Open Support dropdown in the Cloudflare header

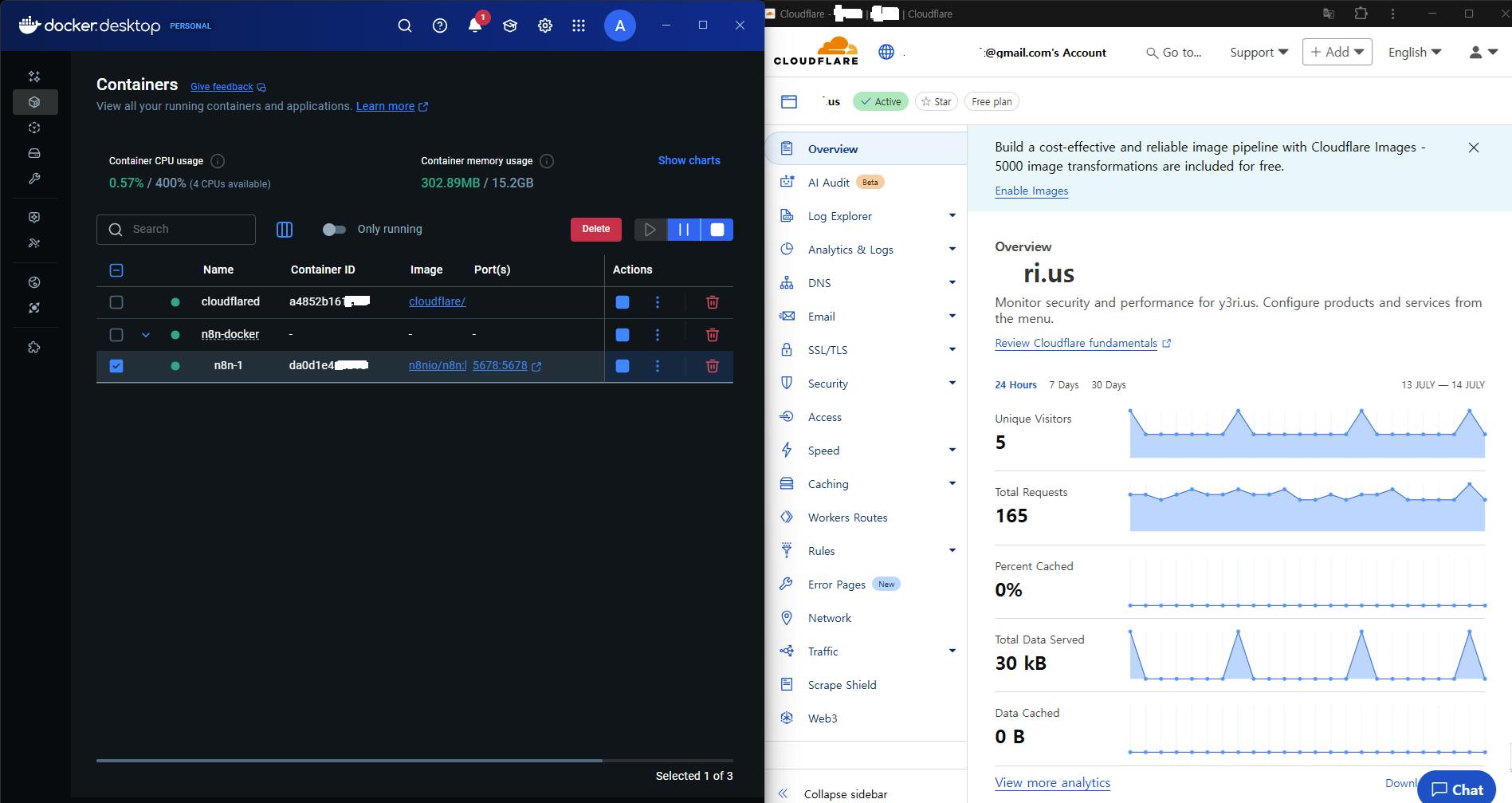pos(1259,52)
